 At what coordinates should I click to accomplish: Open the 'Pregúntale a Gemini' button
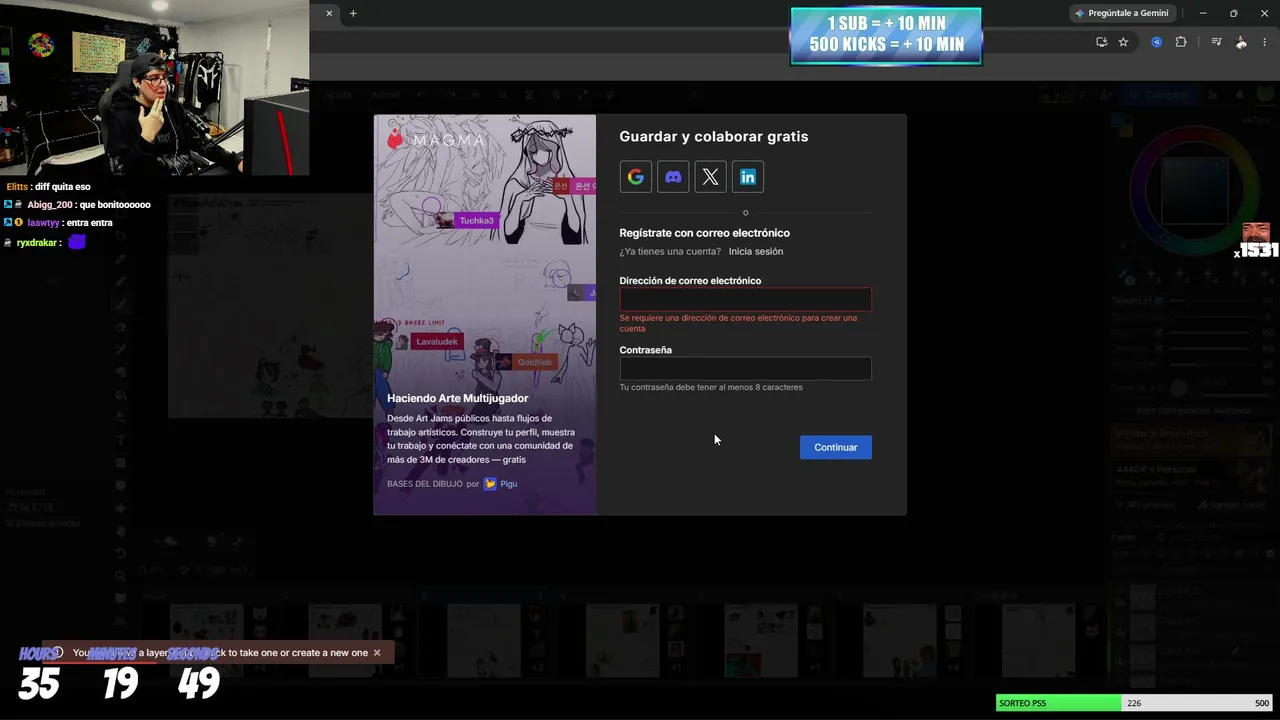coord(1121,13)
